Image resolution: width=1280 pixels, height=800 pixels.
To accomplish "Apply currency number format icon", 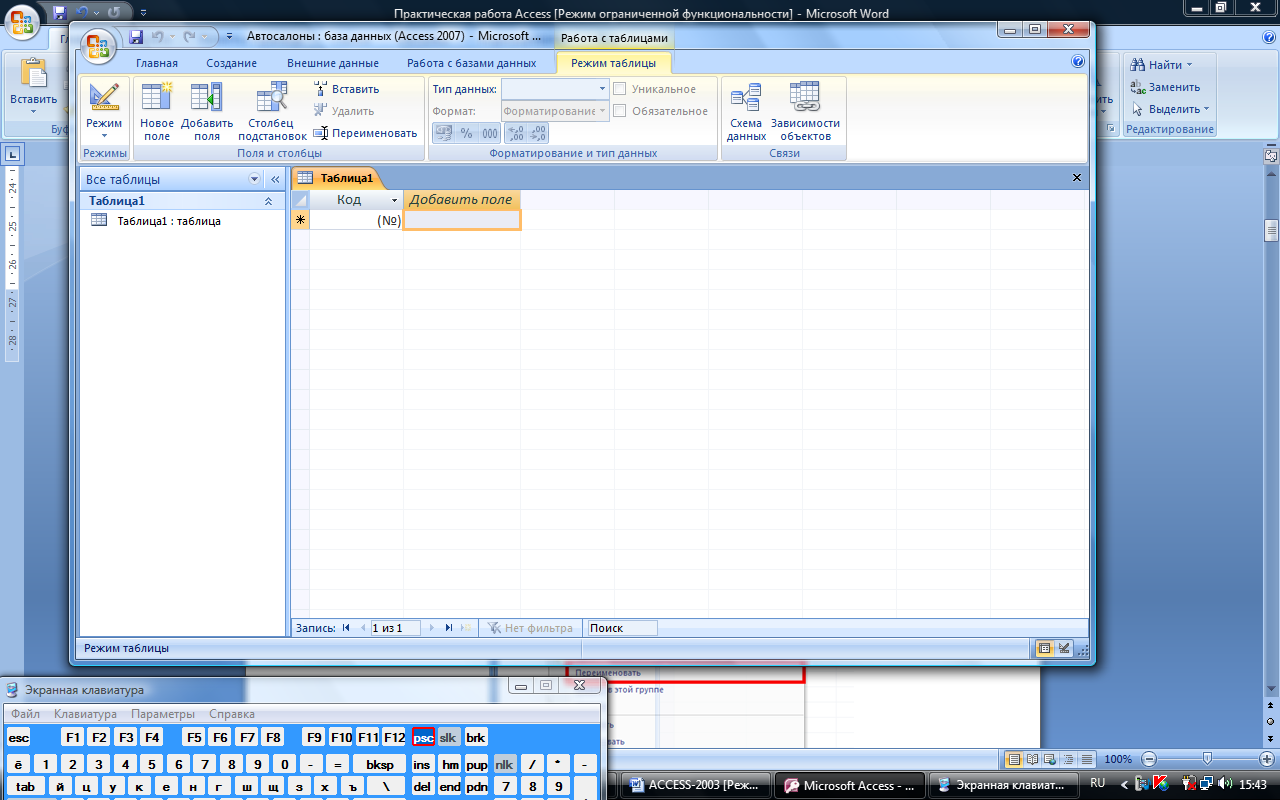I will [443, 133].
